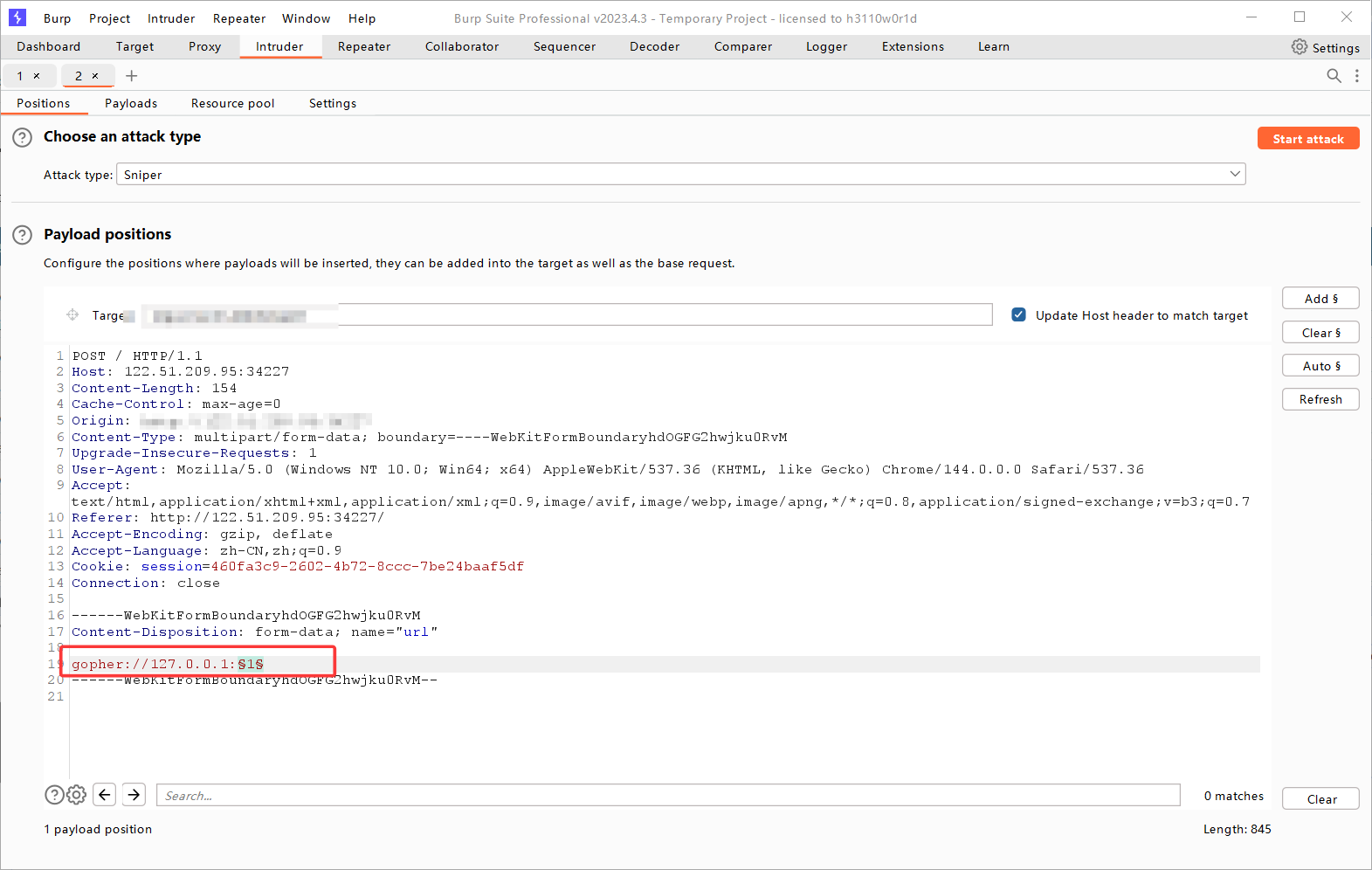Switch to the Comparer tab
Viewport: 1372px width, 870px height.
point(743,47)
